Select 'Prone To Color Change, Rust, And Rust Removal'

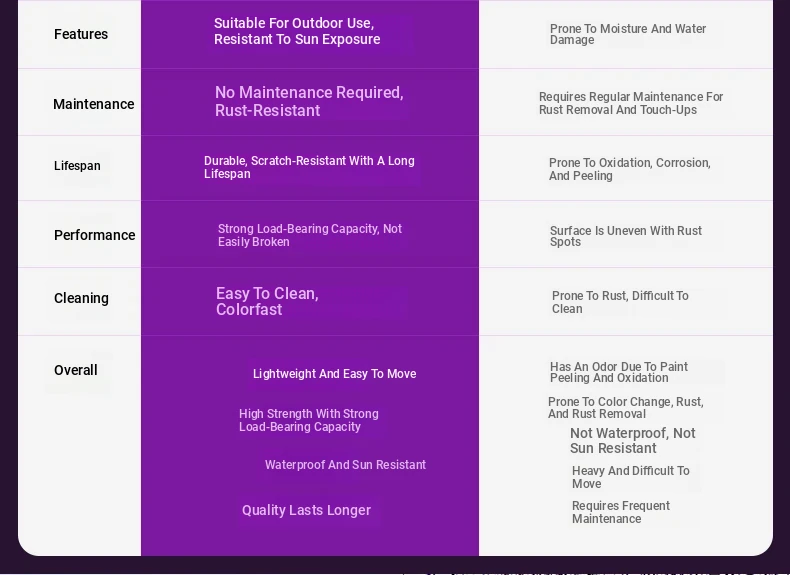625,408
